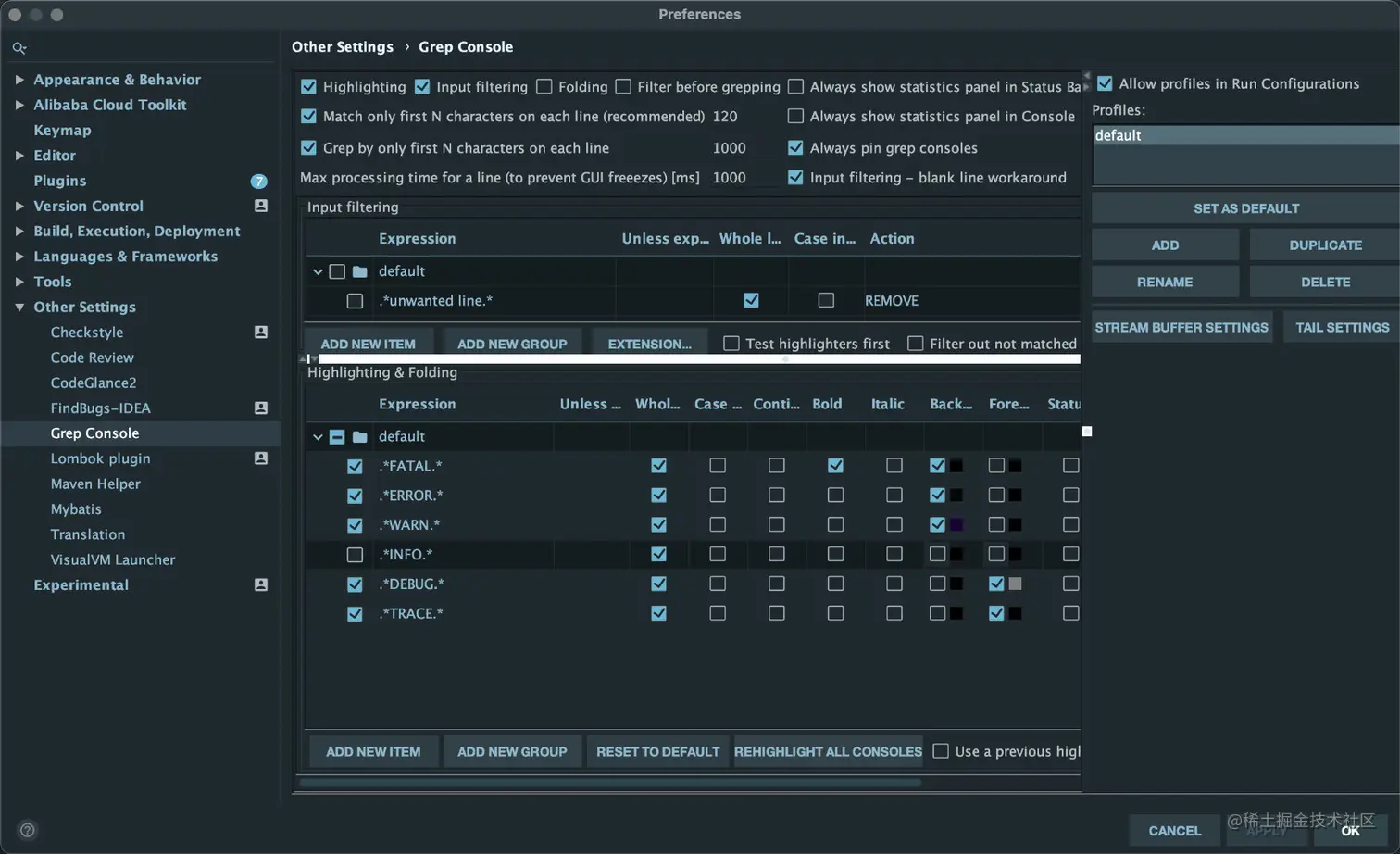Open the Keymap settings page

pyautogui.click(x=63, y=130)
